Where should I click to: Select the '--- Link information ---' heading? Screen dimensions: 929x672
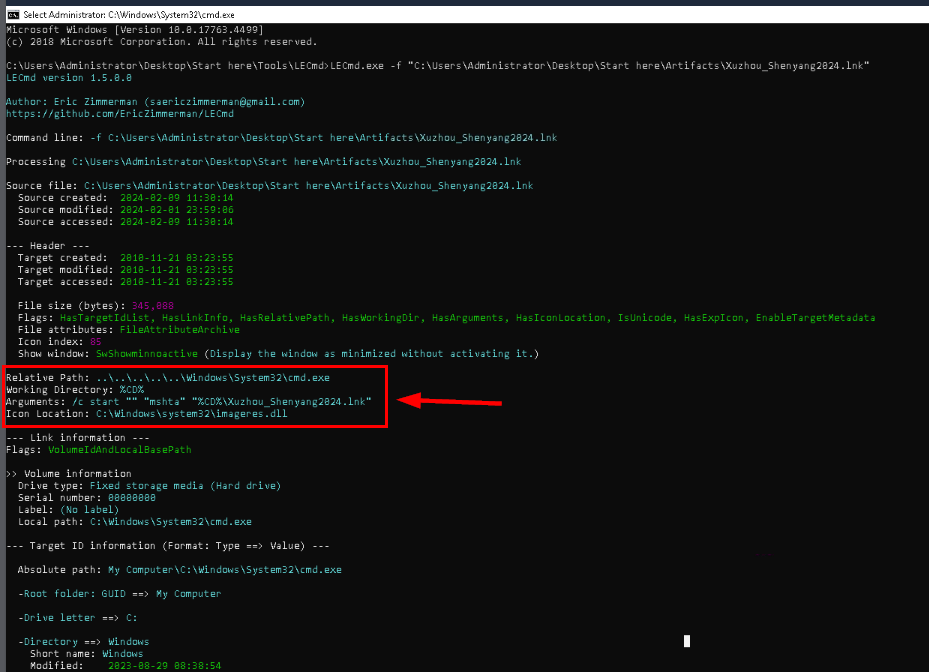click(x=78, y=437)
